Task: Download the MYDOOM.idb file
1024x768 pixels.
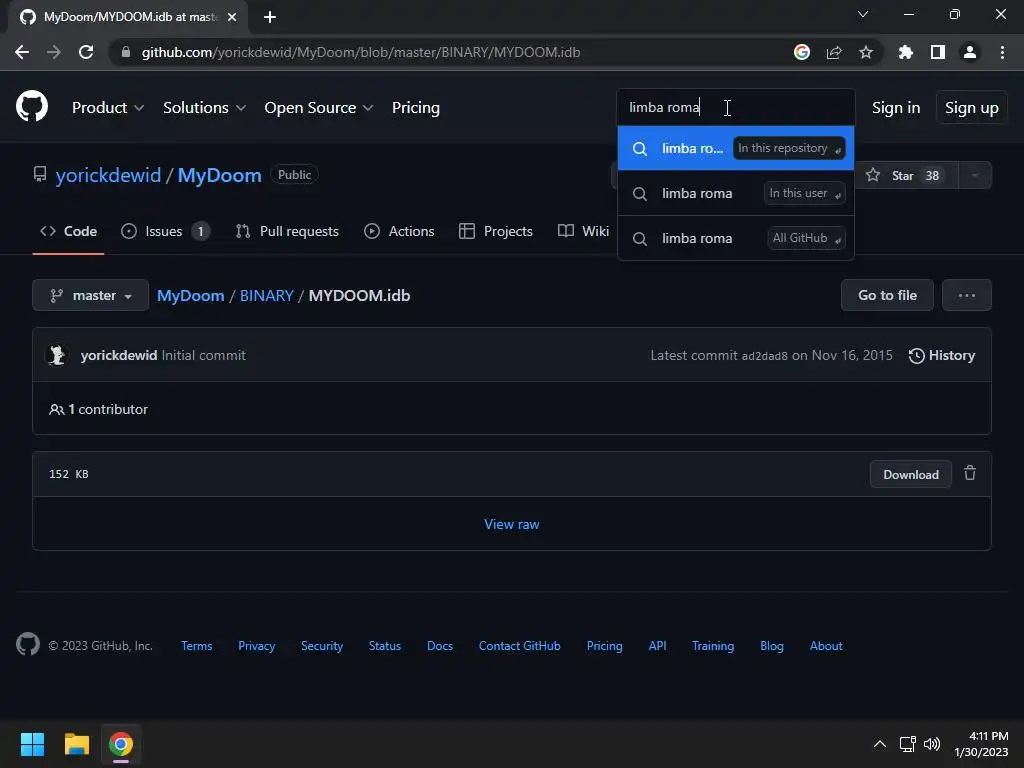Action: point(910,475)
